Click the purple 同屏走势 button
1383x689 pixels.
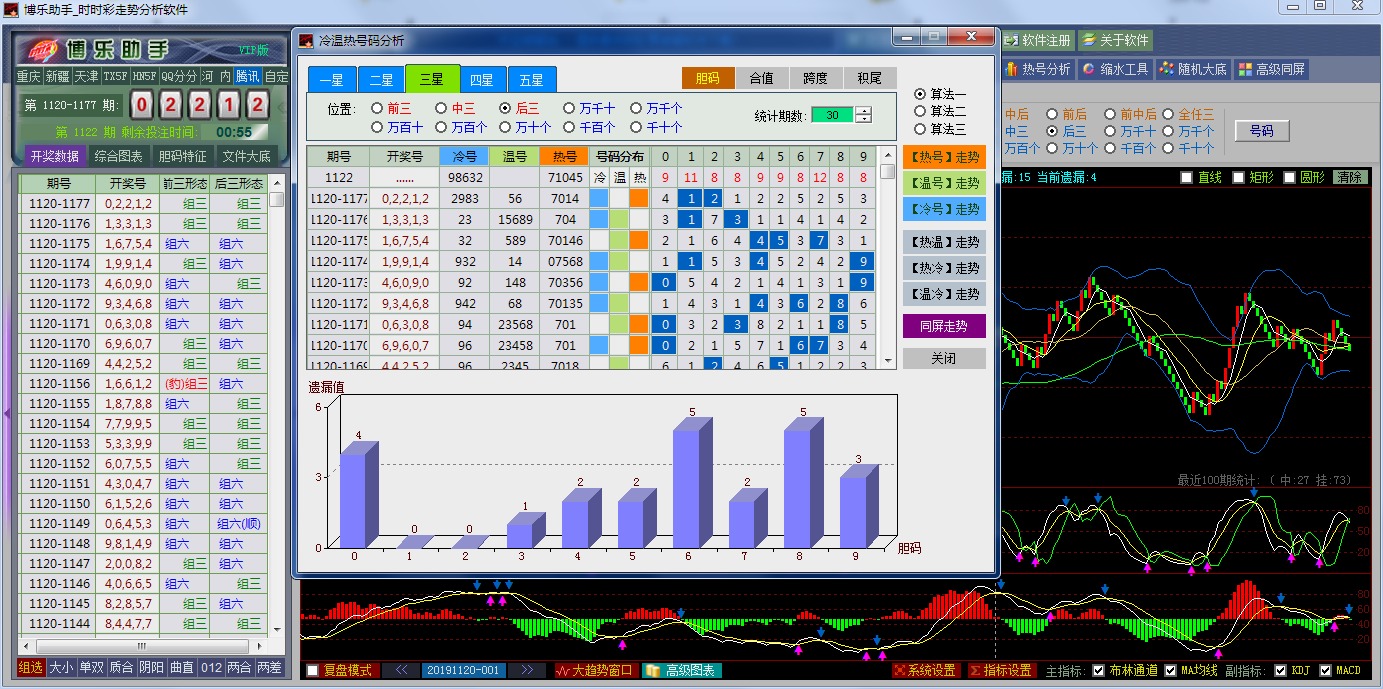(943, 326)
